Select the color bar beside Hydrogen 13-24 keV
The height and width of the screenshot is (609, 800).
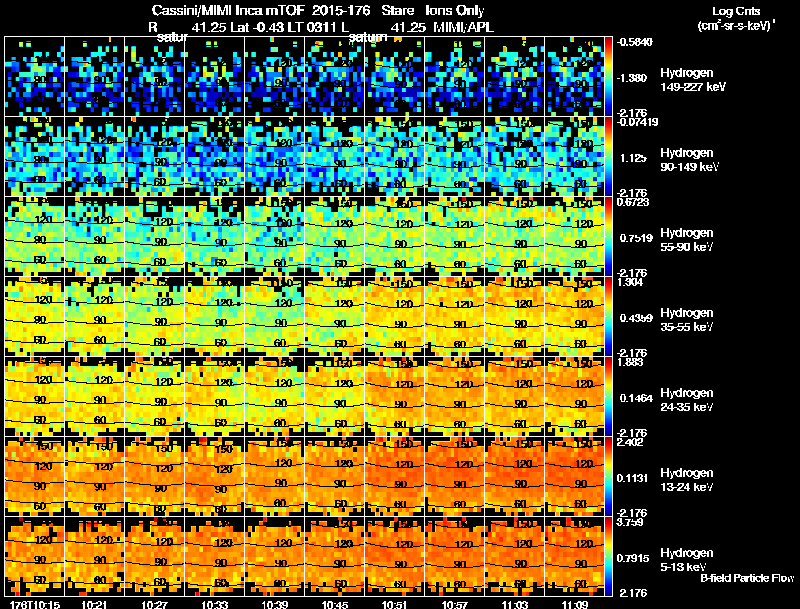coord(608,477)
